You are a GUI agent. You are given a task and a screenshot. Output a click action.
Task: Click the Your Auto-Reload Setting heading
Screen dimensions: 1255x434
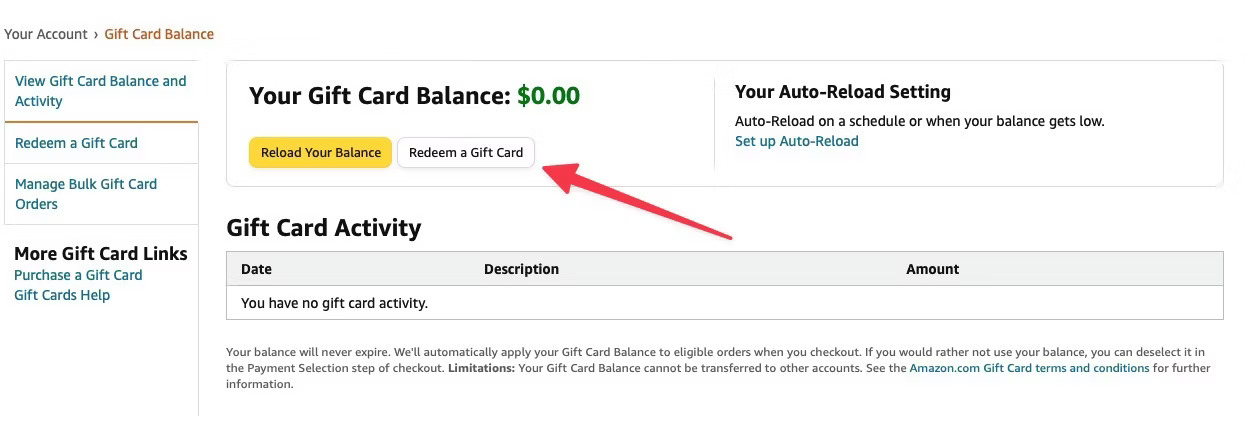(843, 92)
